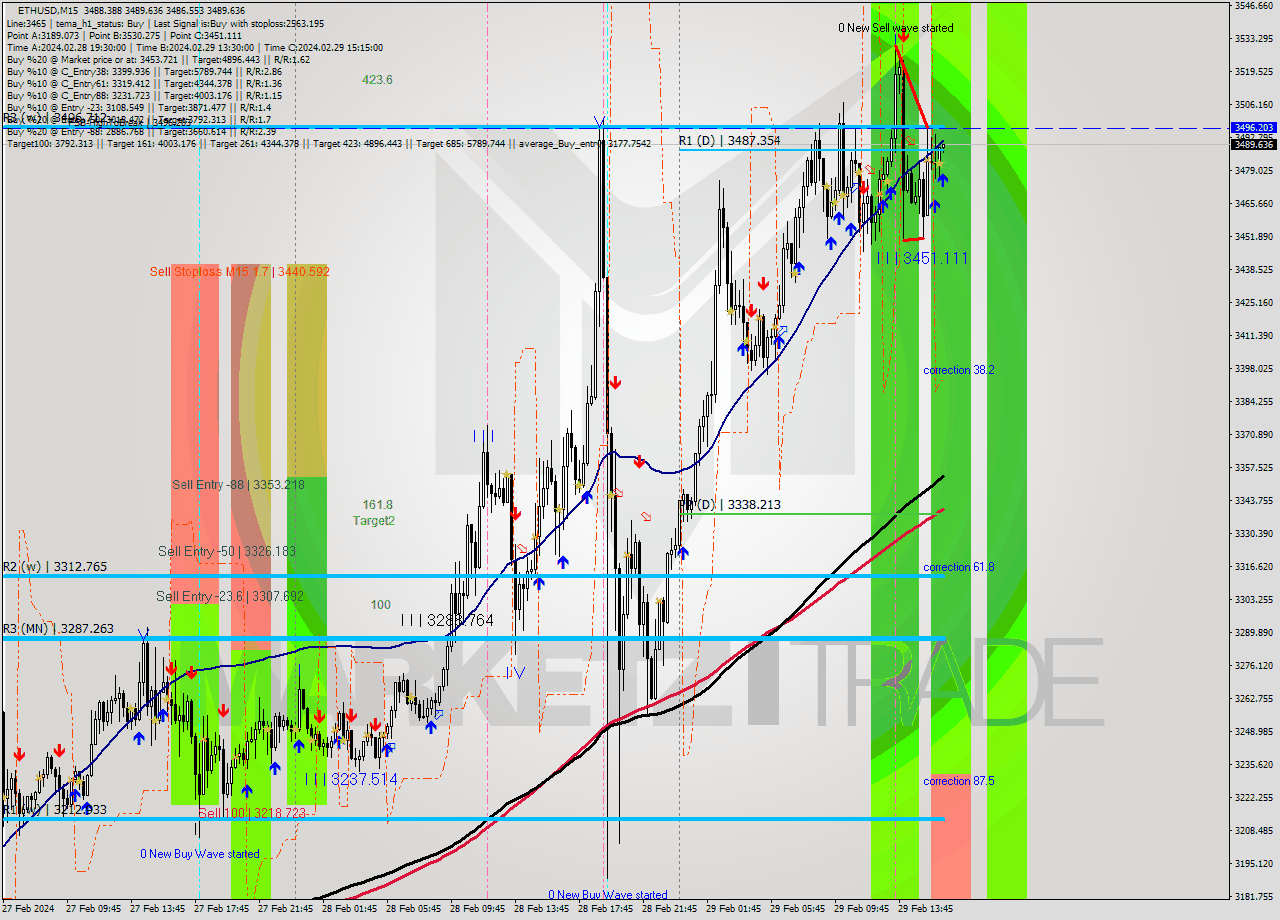
Task: Click the 'Sell 100 | 3218.723' label
Action: point(251,814)
